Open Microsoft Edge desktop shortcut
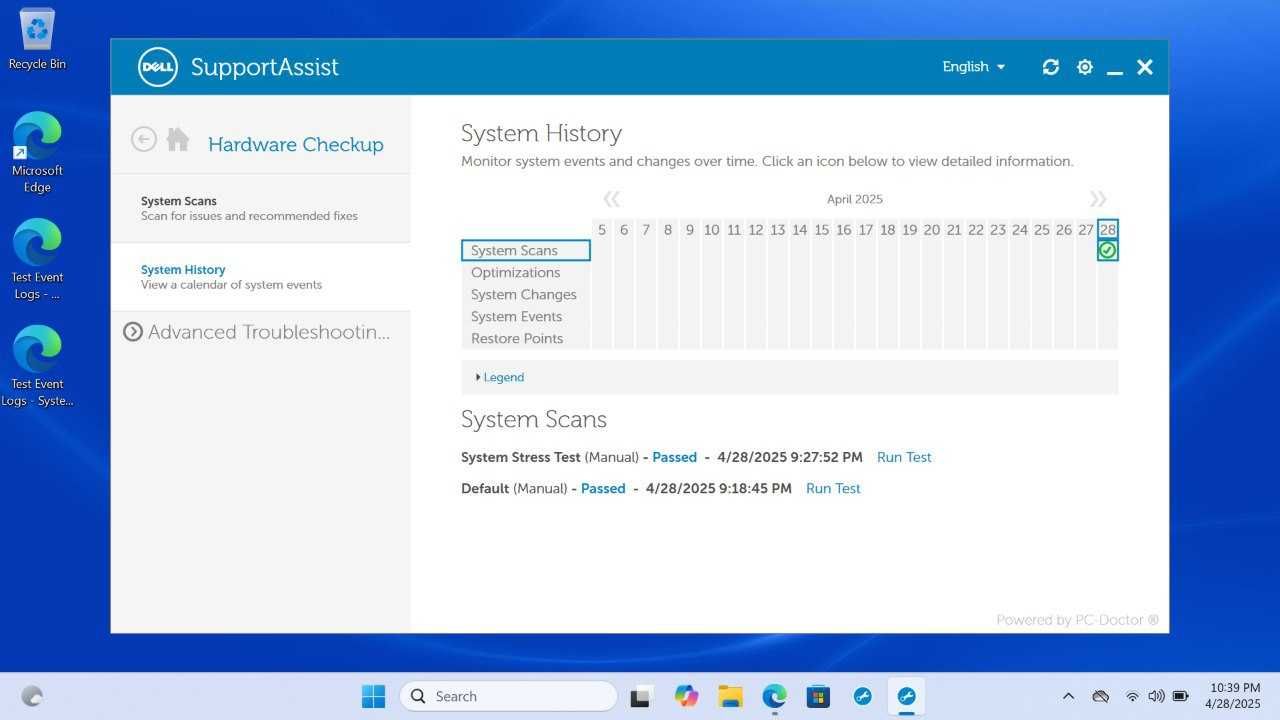1280x720 pixels. point(37,152)
